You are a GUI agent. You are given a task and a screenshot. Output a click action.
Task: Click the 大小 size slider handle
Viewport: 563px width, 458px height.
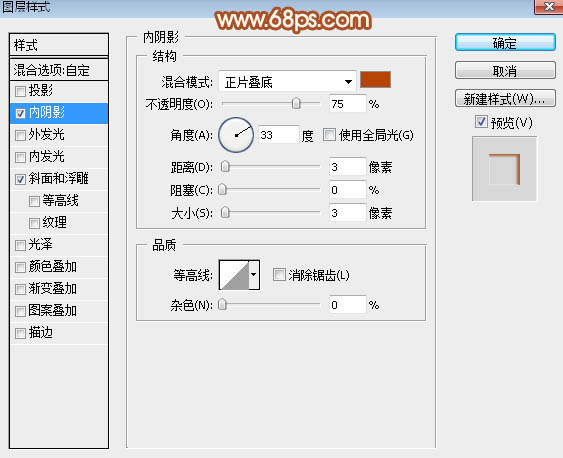click(225, 212)
